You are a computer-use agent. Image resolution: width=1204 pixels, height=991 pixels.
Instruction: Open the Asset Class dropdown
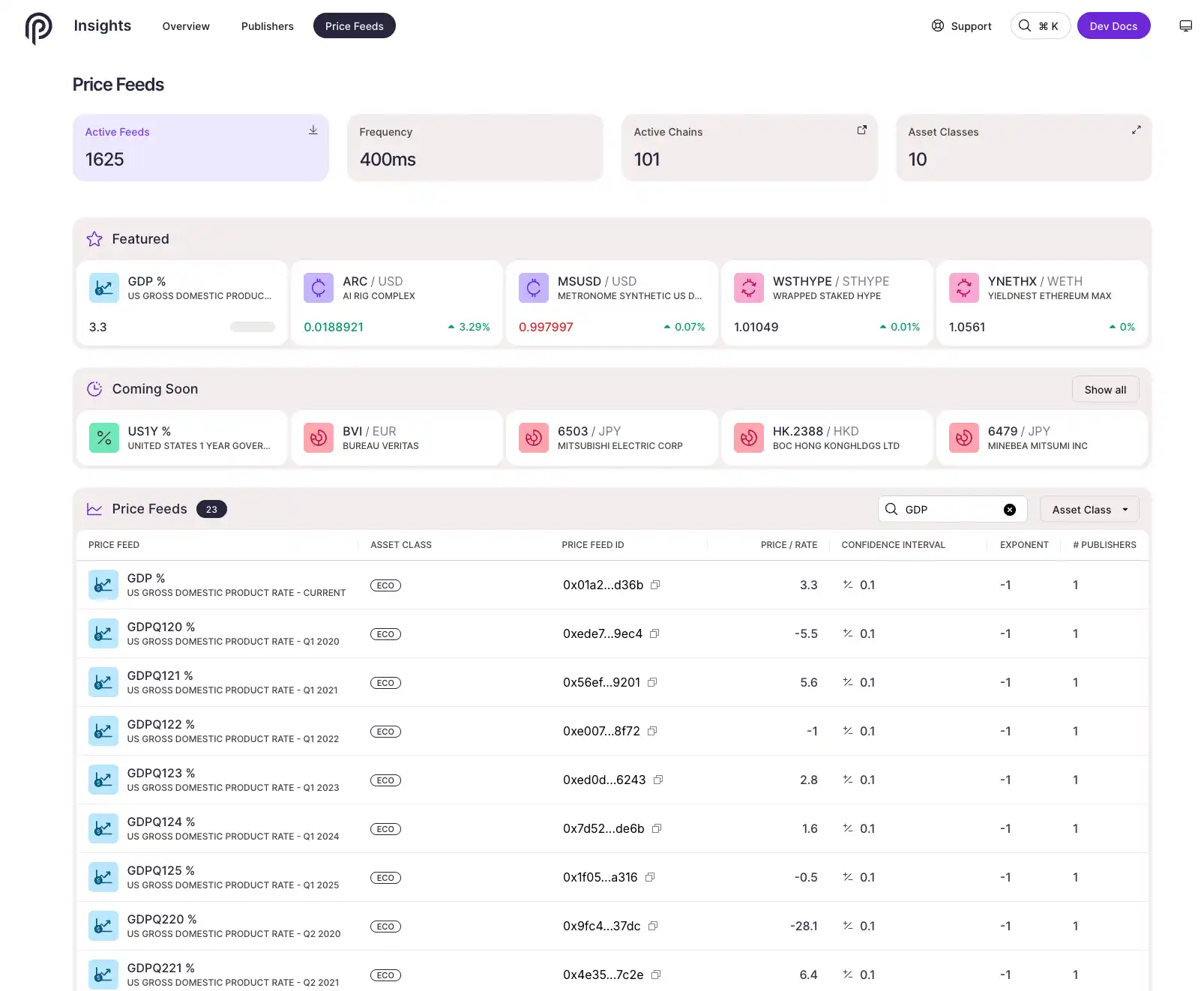click(x=1089, y=510)
